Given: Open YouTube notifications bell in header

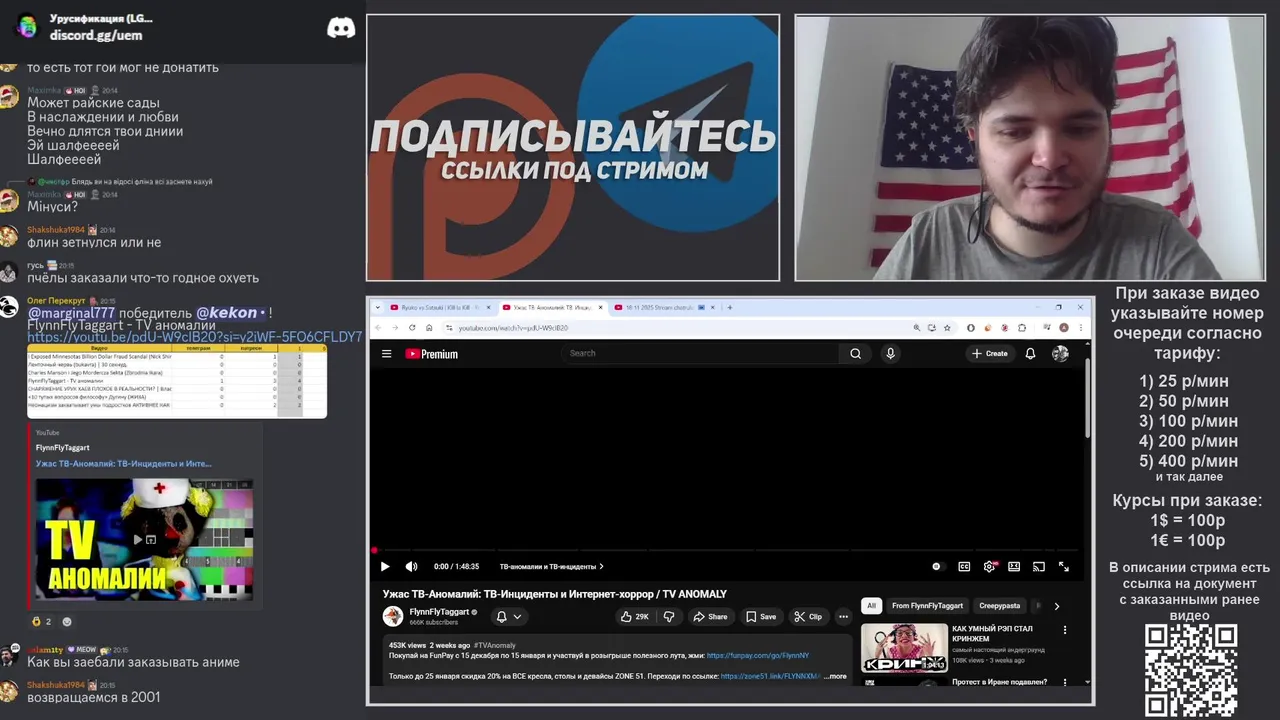Looking at the screenshot, I should coord(1030,353).
